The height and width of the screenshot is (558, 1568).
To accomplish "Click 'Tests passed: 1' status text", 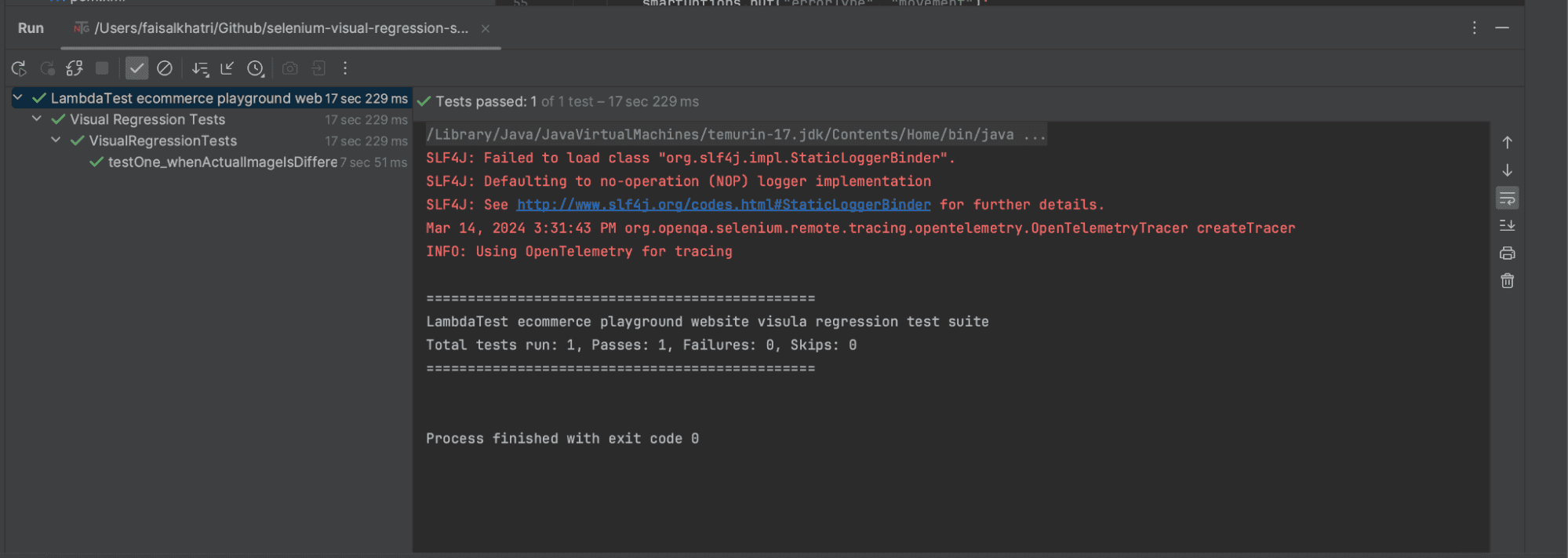I will point(486,101).
